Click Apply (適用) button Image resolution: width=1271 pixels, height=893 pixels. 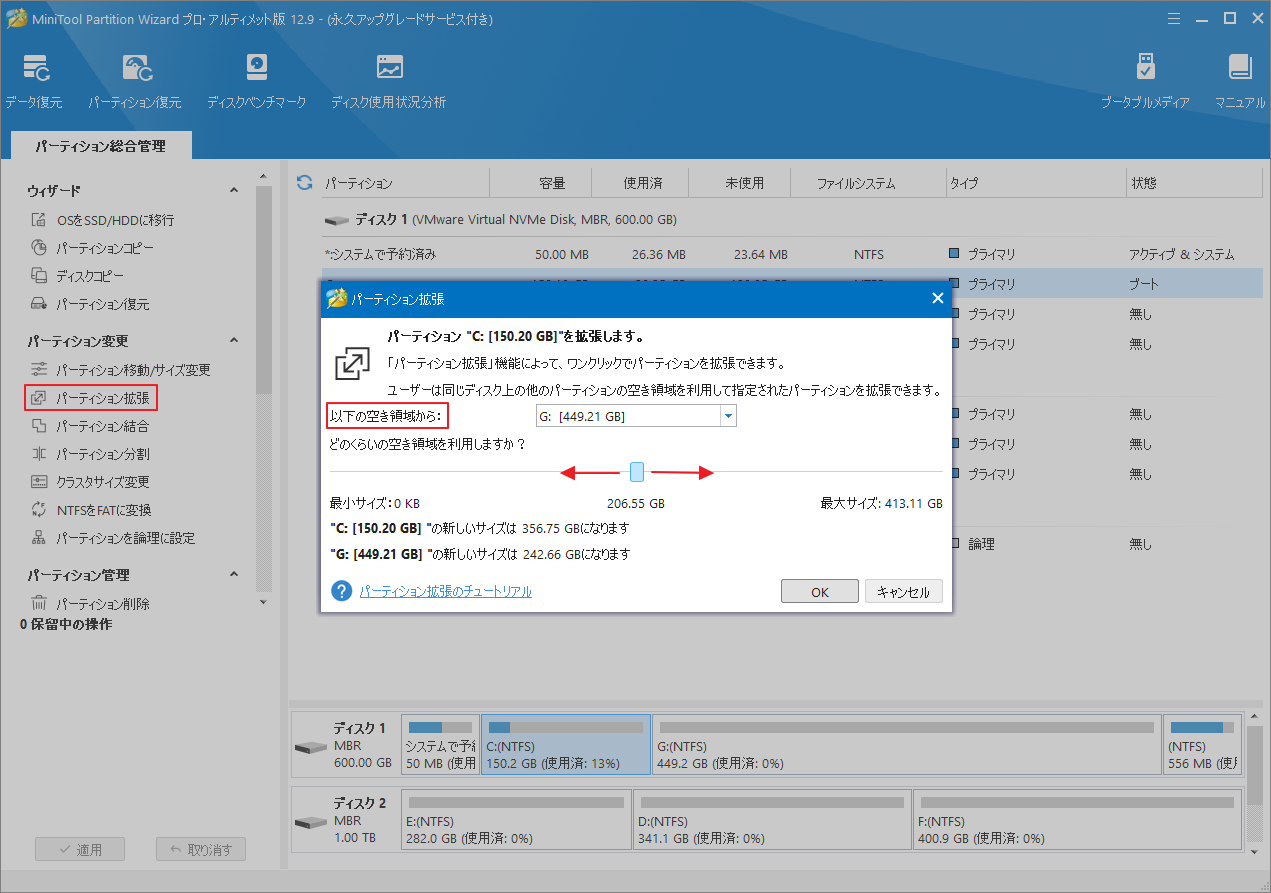coord(80,849)
